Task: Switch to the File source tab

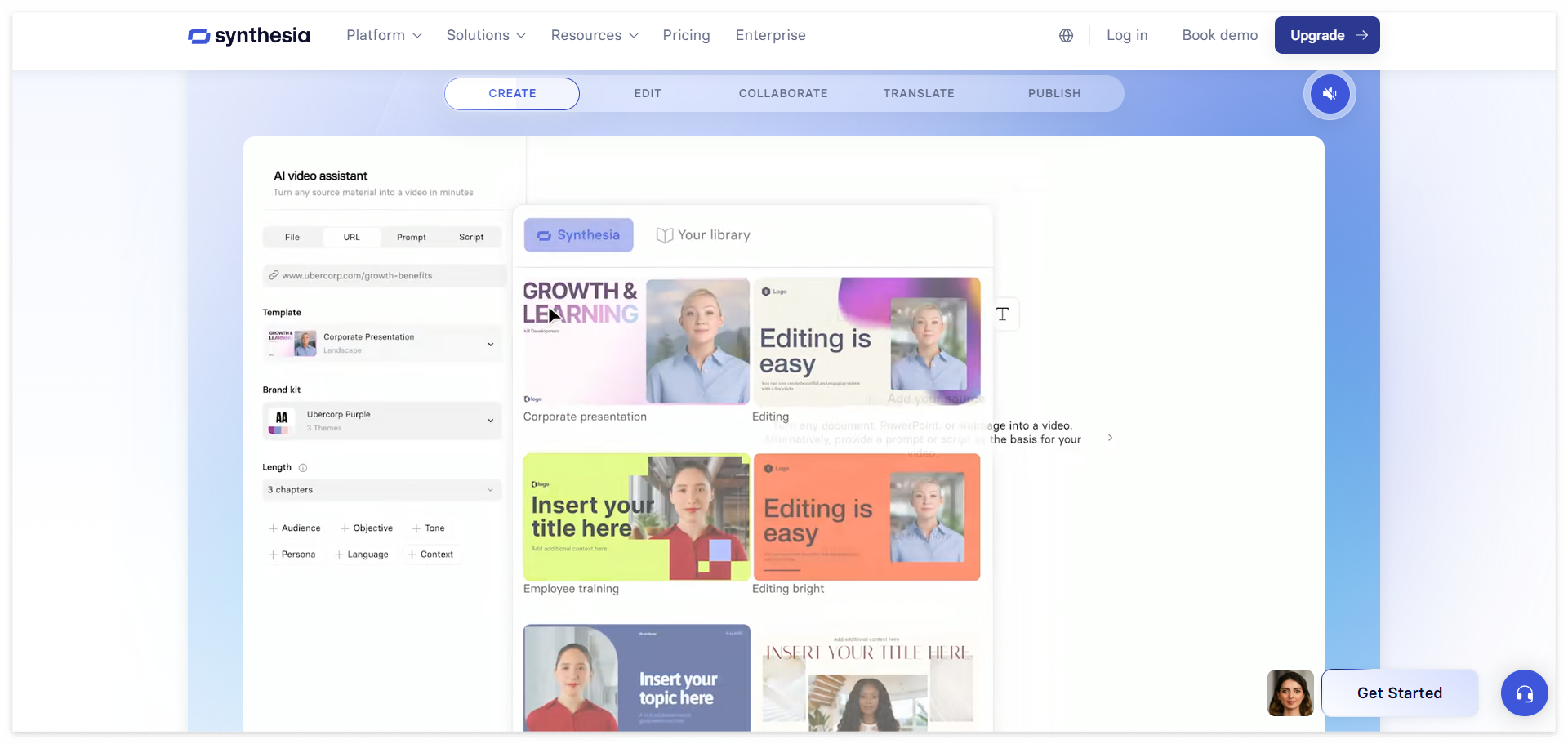Action: (292, 238)
